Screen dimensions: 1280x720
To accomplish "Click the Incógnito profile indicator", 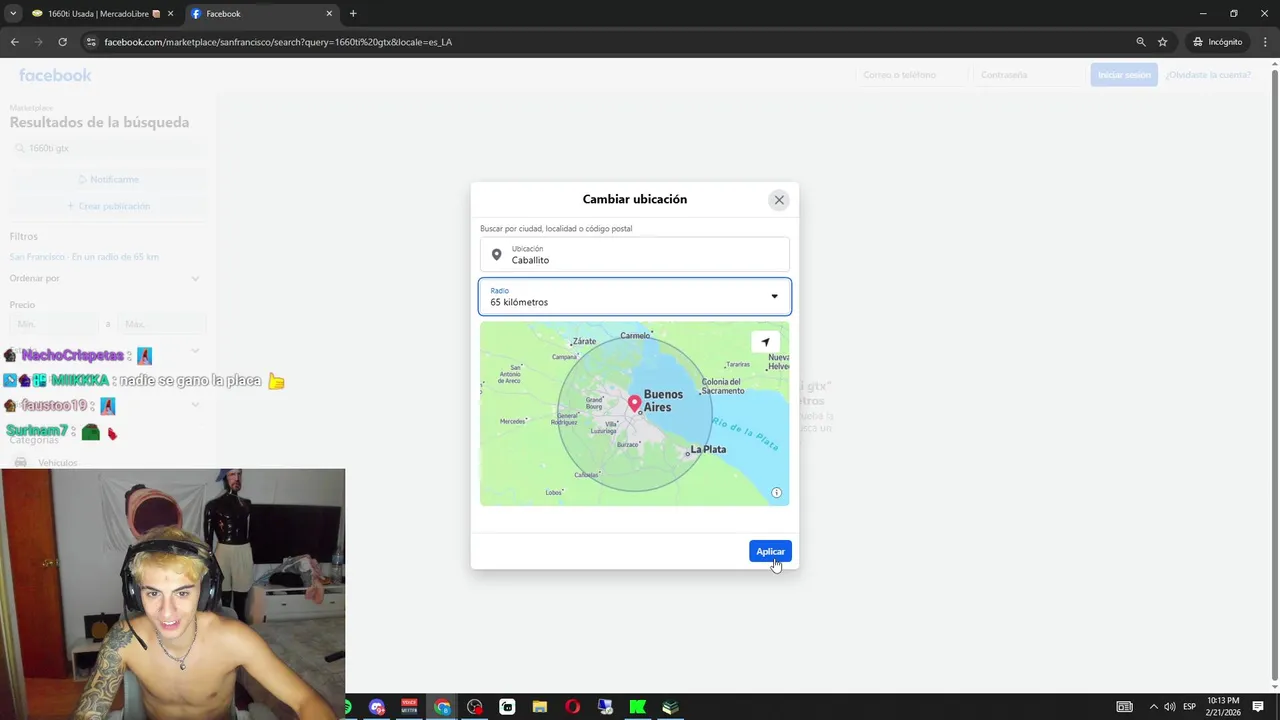I will click(x=1218, y=42).
